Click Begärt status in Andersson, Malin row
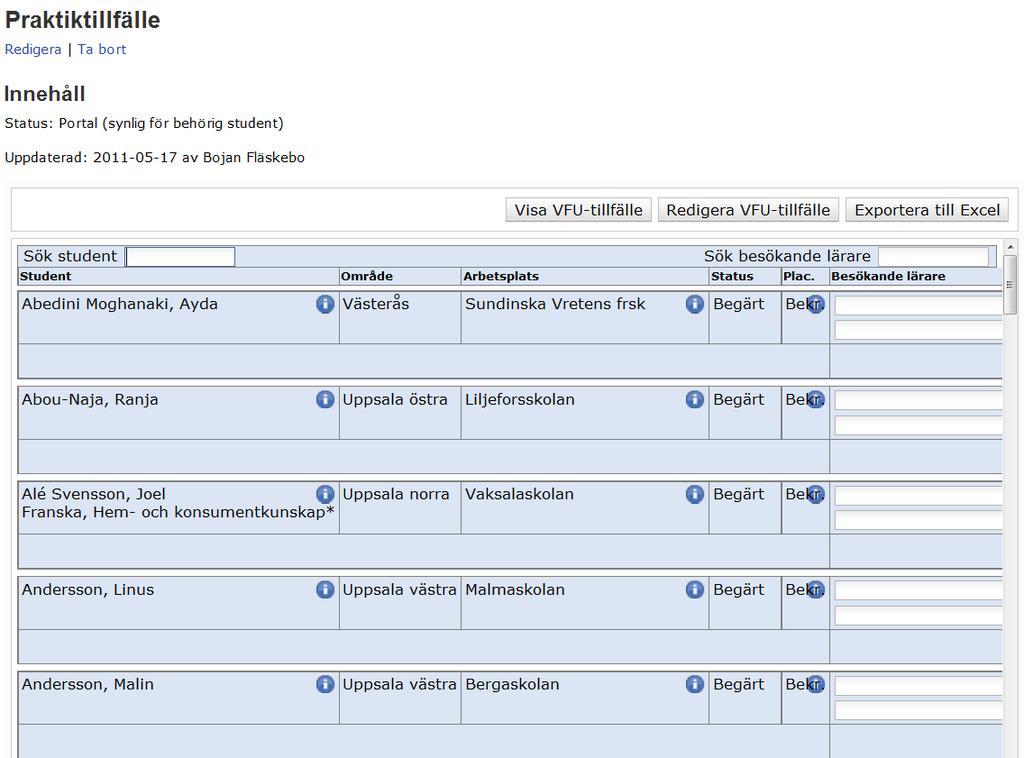1024x758 pixels. coord(739,684)
